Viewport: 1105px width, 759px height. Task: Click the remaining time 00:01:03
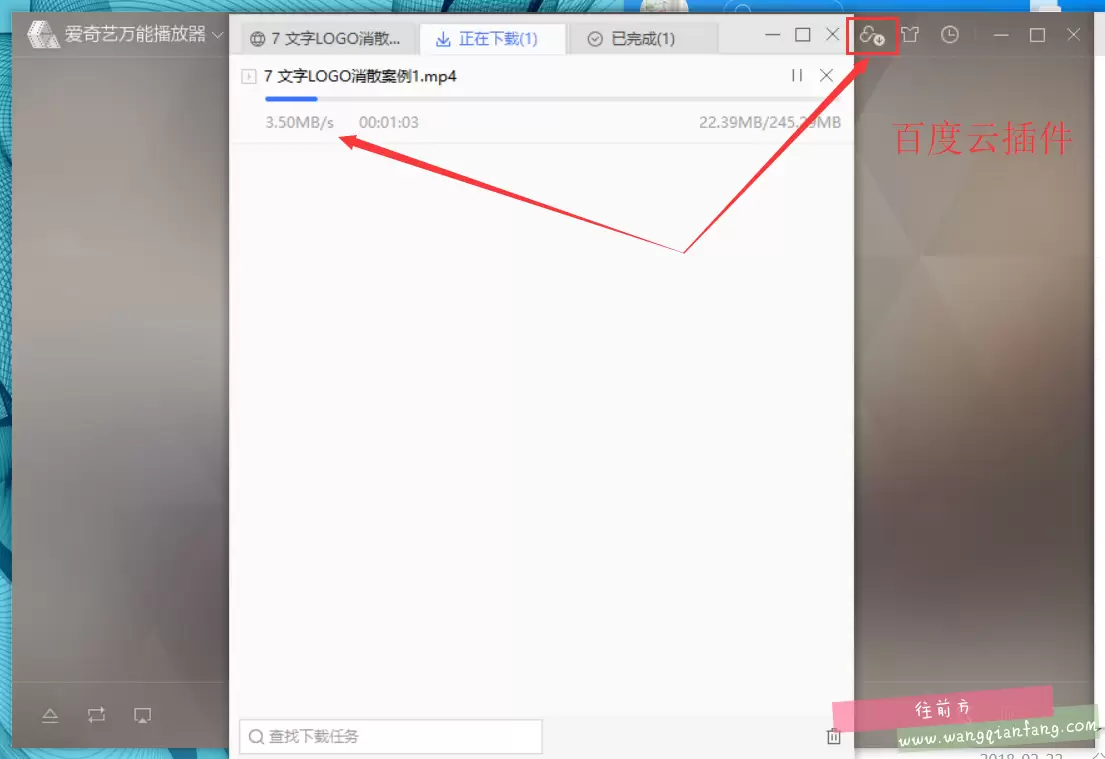coord(388,123)
